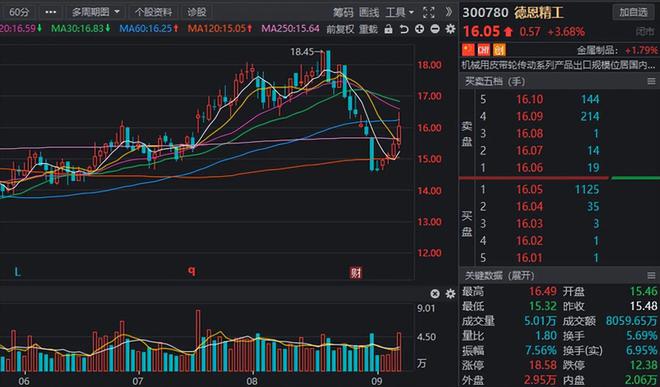The height and width of the screenshot is (387, 660).
Task: Open 个股资料 tab
Action: tap(154, 12)
